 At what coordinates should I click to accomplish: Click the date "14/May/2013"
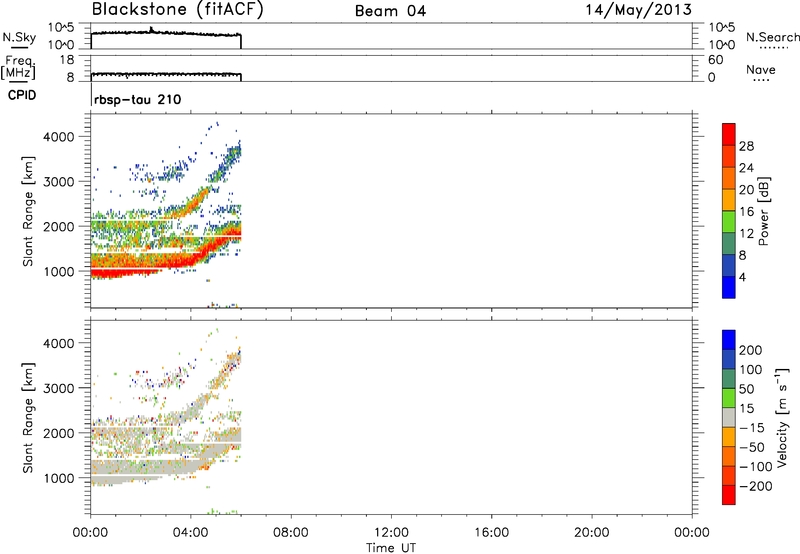(x=638, y=10)
